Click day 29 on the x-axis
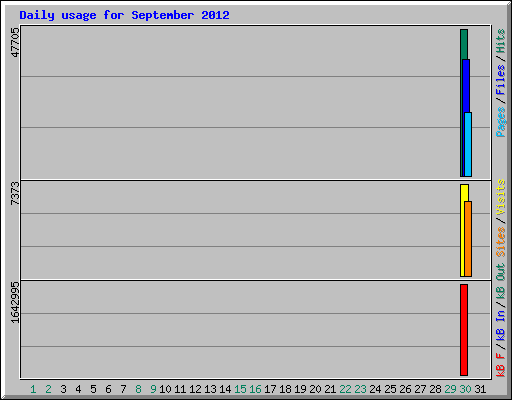 (x=450, y=389)
